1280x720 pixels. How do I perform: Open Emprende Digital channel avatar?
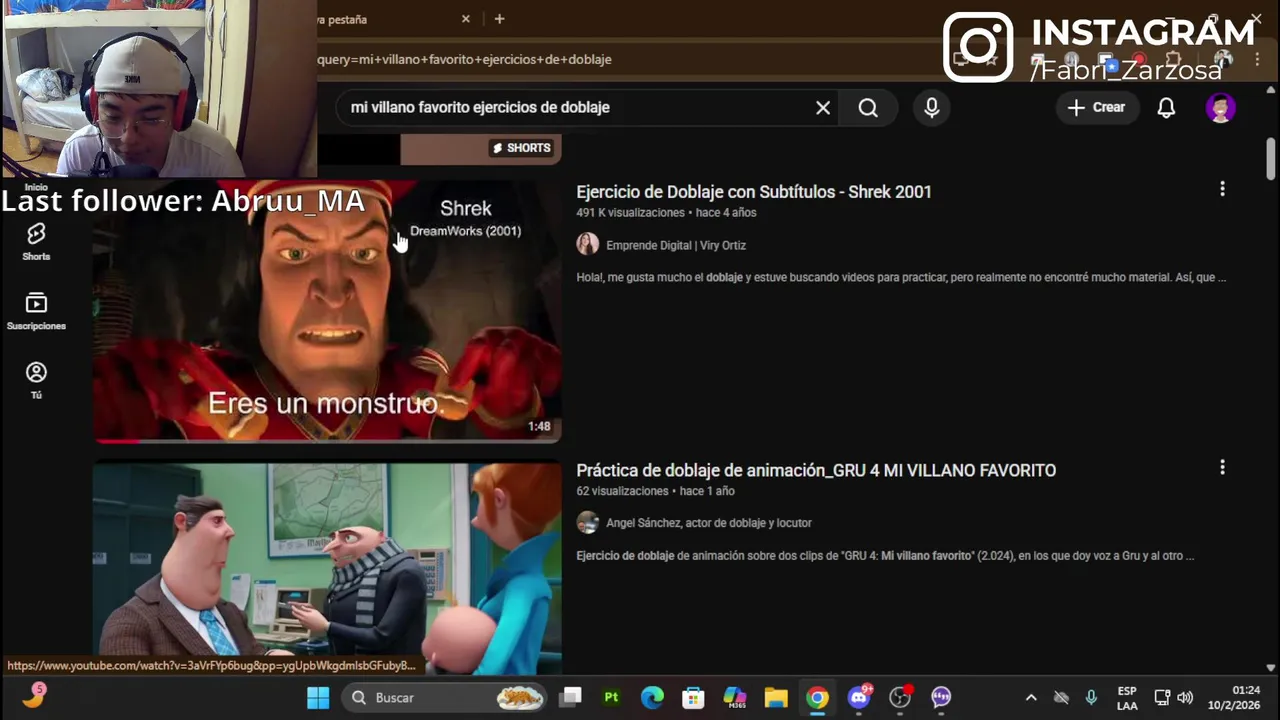coord(588,244)
